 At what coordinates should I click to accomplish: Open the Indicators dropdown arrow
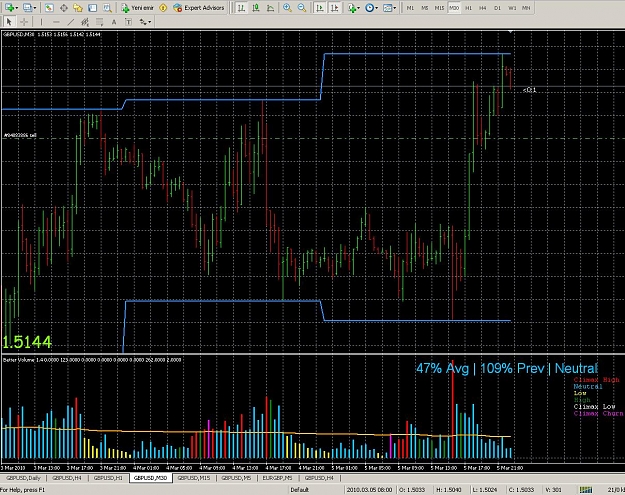(359, 8)
